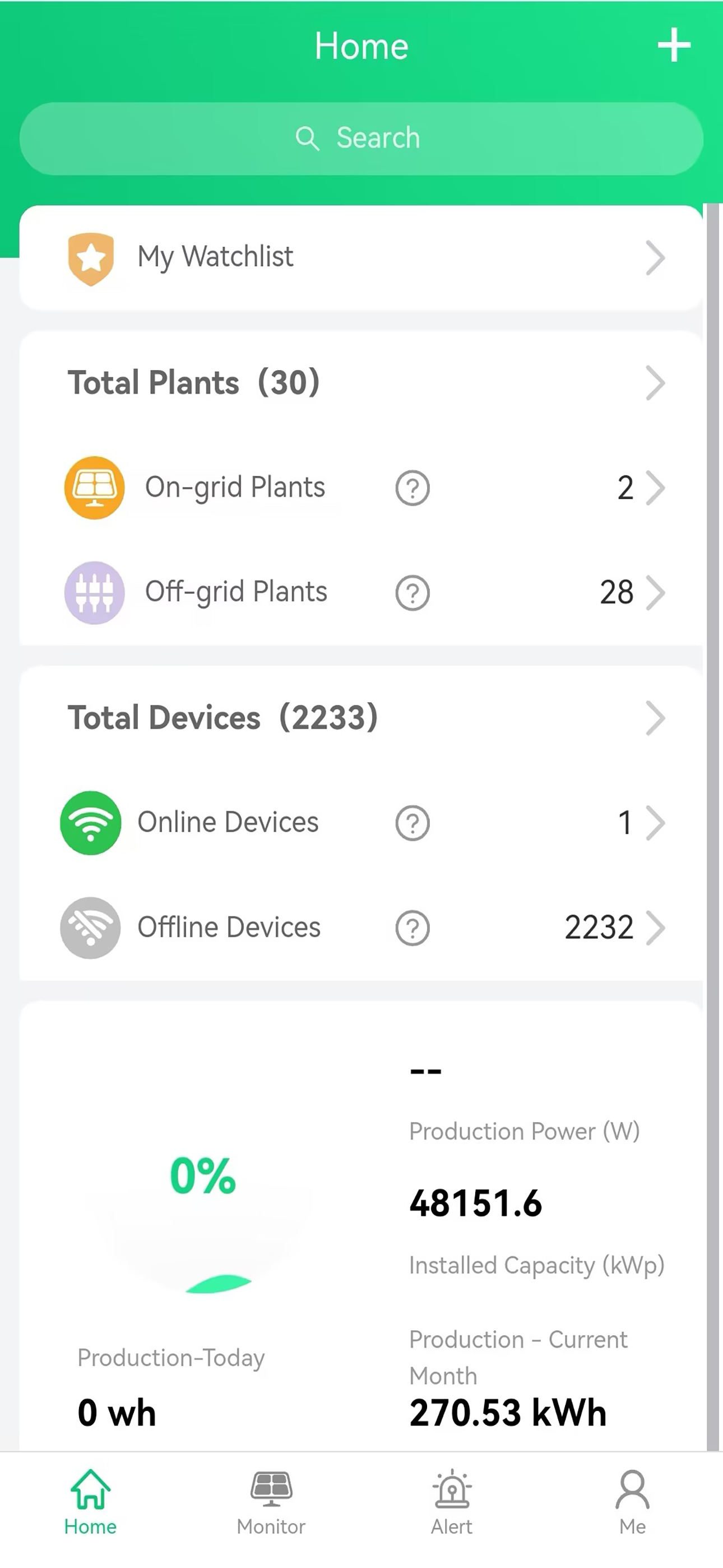Show help tooltip for Offline Devices
This screenshot has width=723, height=1568.
pyautogui.click(x=413, y=928)
